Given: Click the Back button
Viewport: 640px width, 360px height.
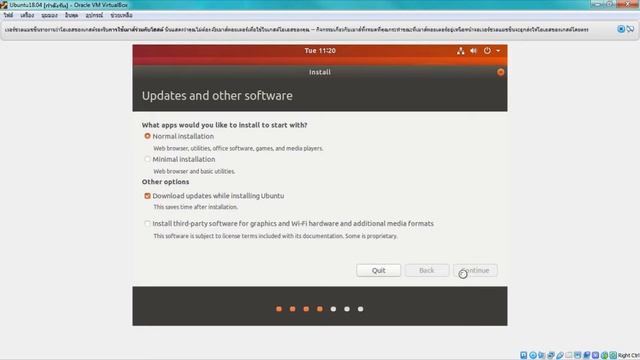Looking at the screenshot, I should pyautogui.click(x=427, y=270).
